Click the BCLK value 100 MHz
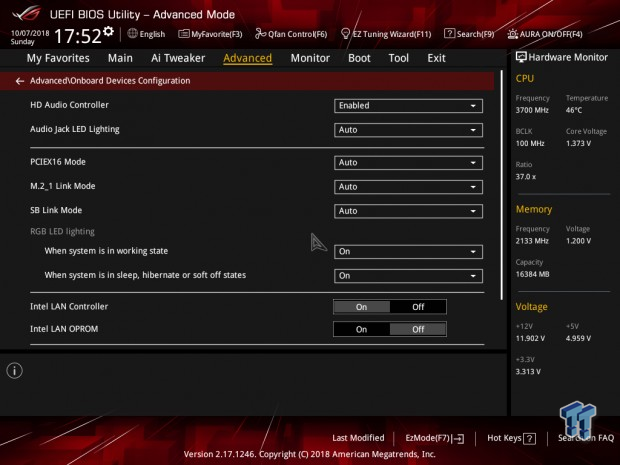Viewport: 620px width, 465px height. [530, 144]
